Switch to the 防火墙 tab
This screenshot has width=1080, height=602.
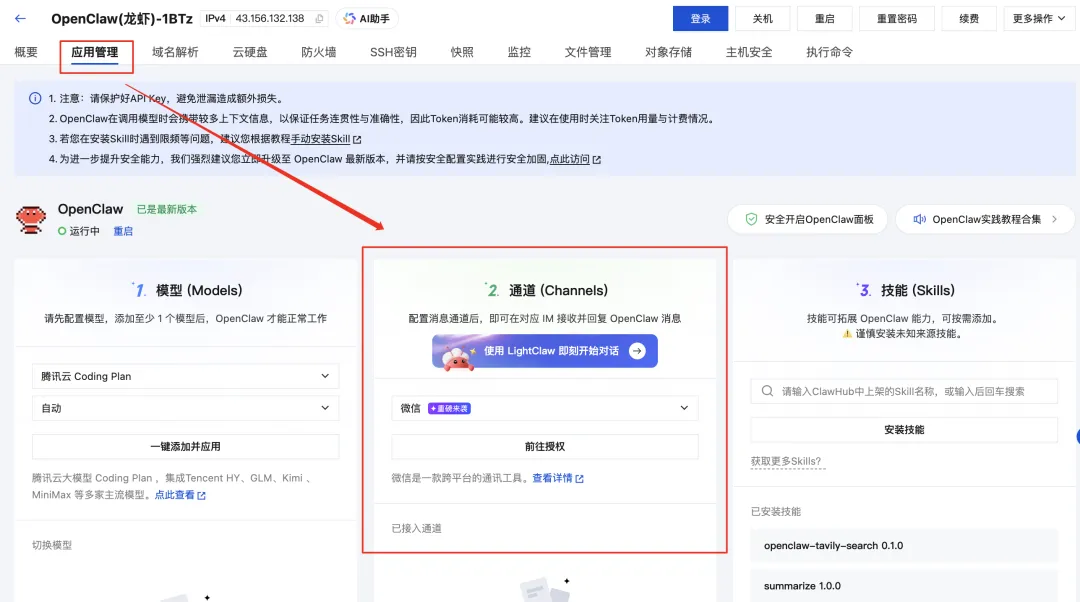coord(318,52)
